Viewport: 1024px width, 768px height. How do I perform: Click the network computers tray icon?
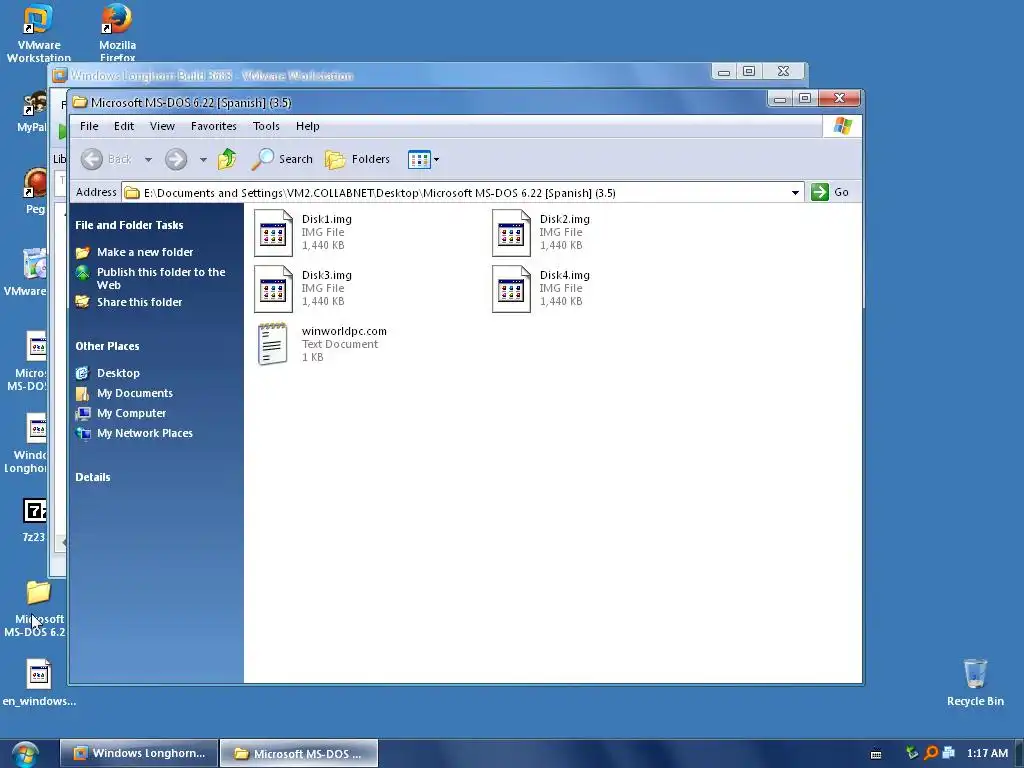(949, 753)
